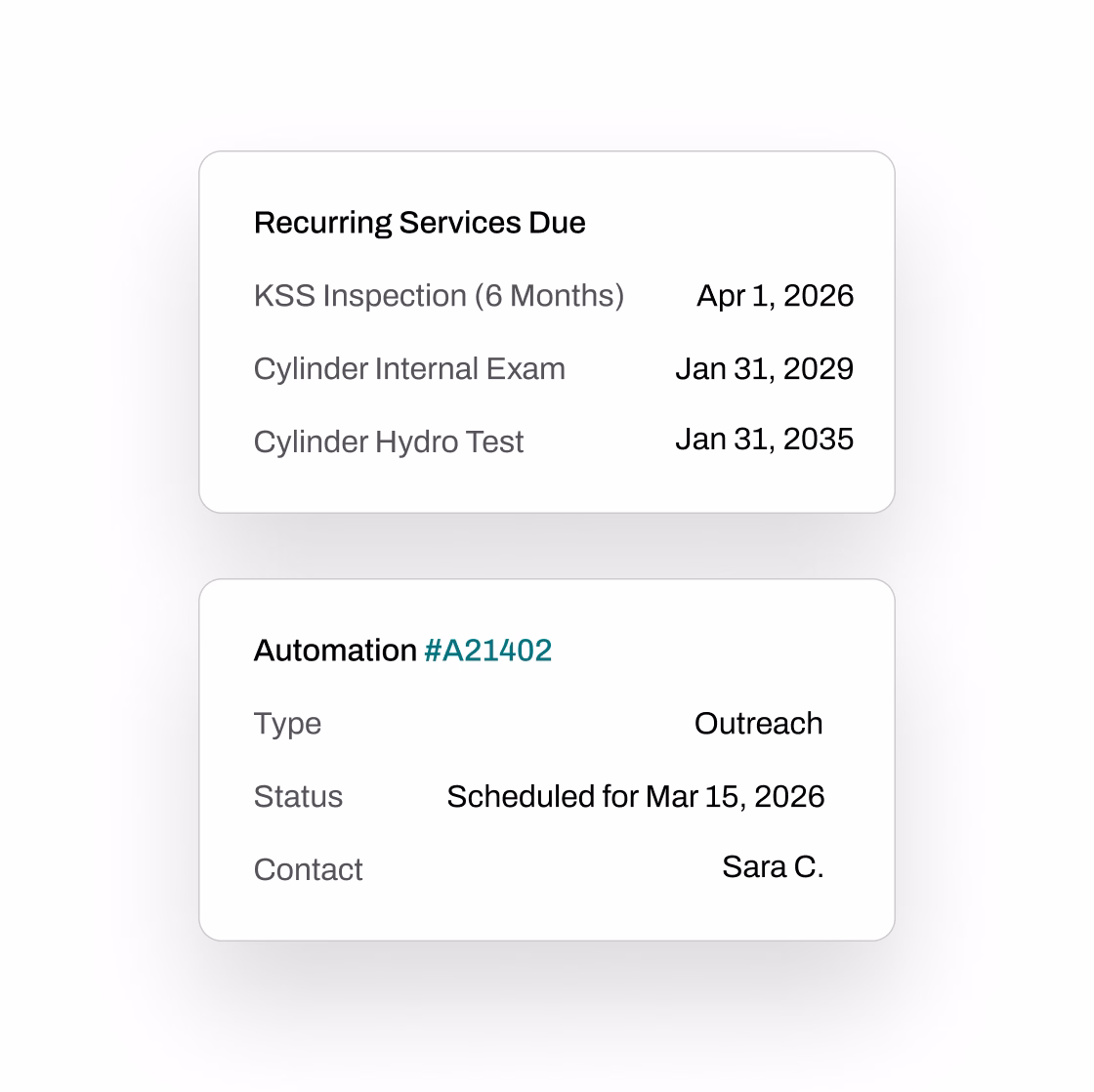Click the Recurring Services Due card title
Image resolution: width=1094 pixels, height=1092 pixels.
coord(419,222)
